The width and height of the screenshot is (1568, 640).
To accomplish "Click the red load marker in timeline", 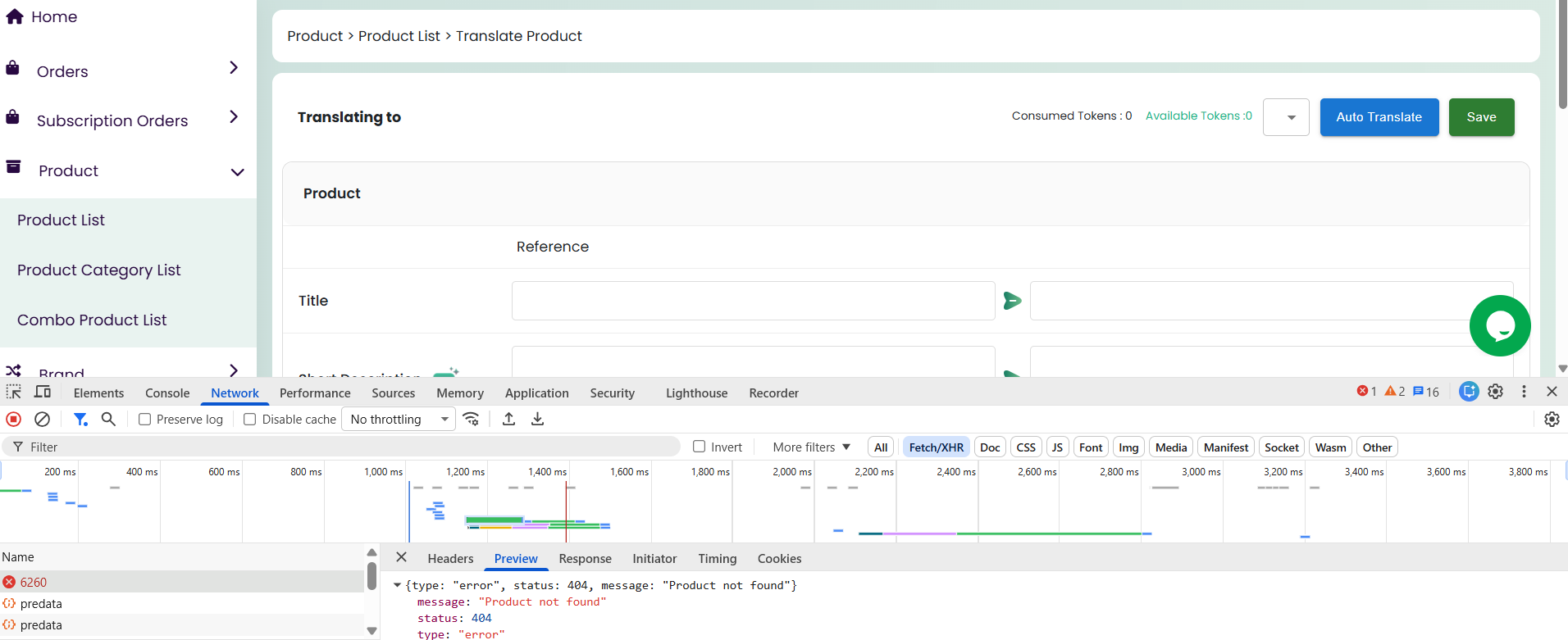I will [x=566, y=512].
